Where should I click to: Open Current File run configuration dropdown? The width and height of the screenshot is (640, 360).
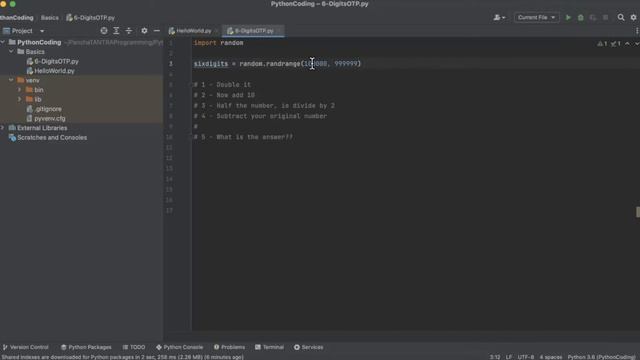click(536, 18)
